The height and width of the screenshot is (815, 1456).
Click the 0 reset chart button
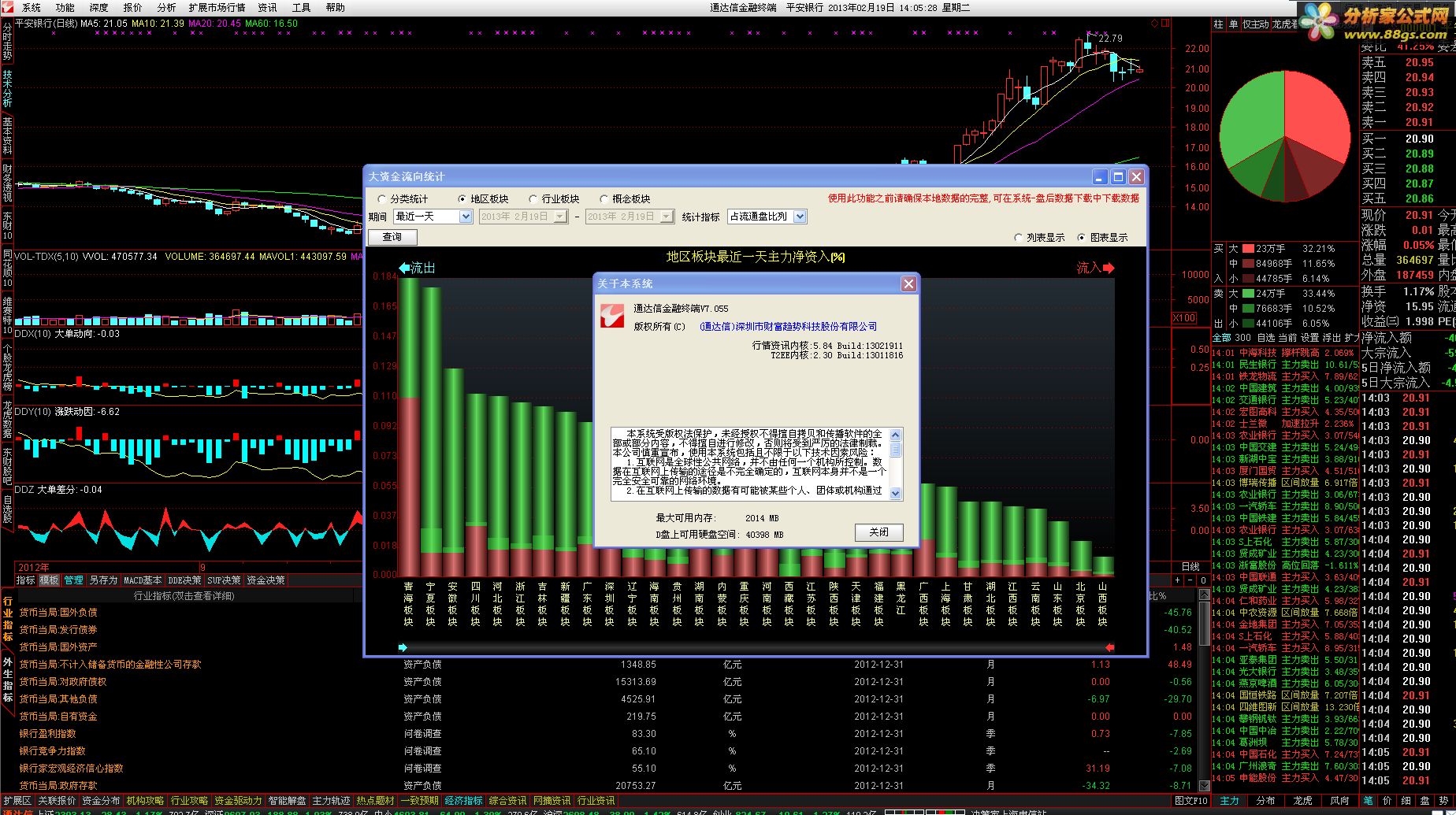point(1203,580)
